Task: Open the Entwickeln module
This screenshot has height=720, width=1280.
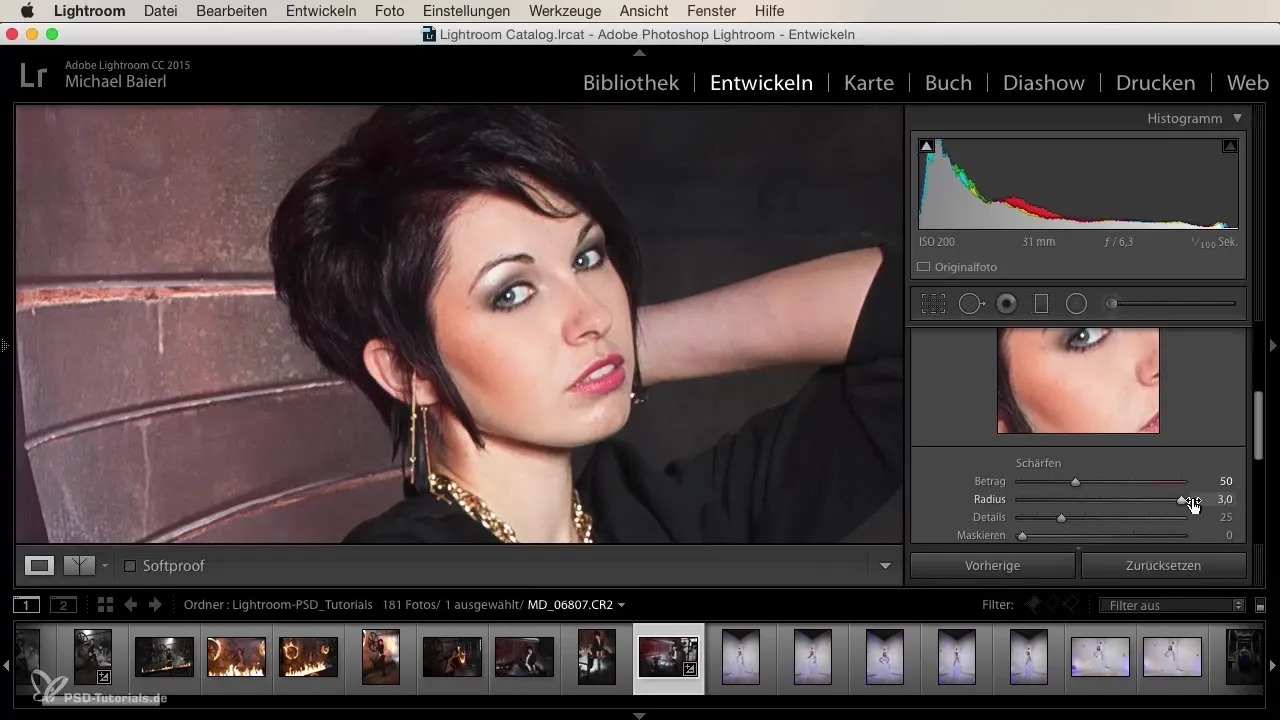Action: click(x=761, y=83)
